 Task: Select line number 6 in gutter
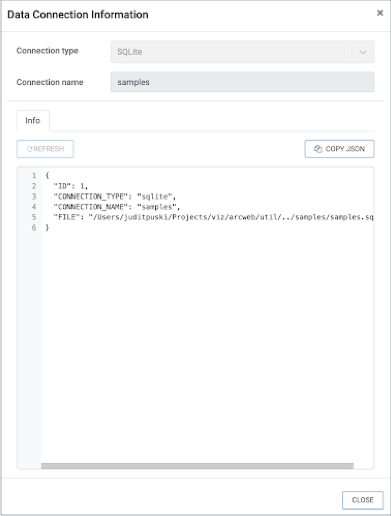[34, 228]
